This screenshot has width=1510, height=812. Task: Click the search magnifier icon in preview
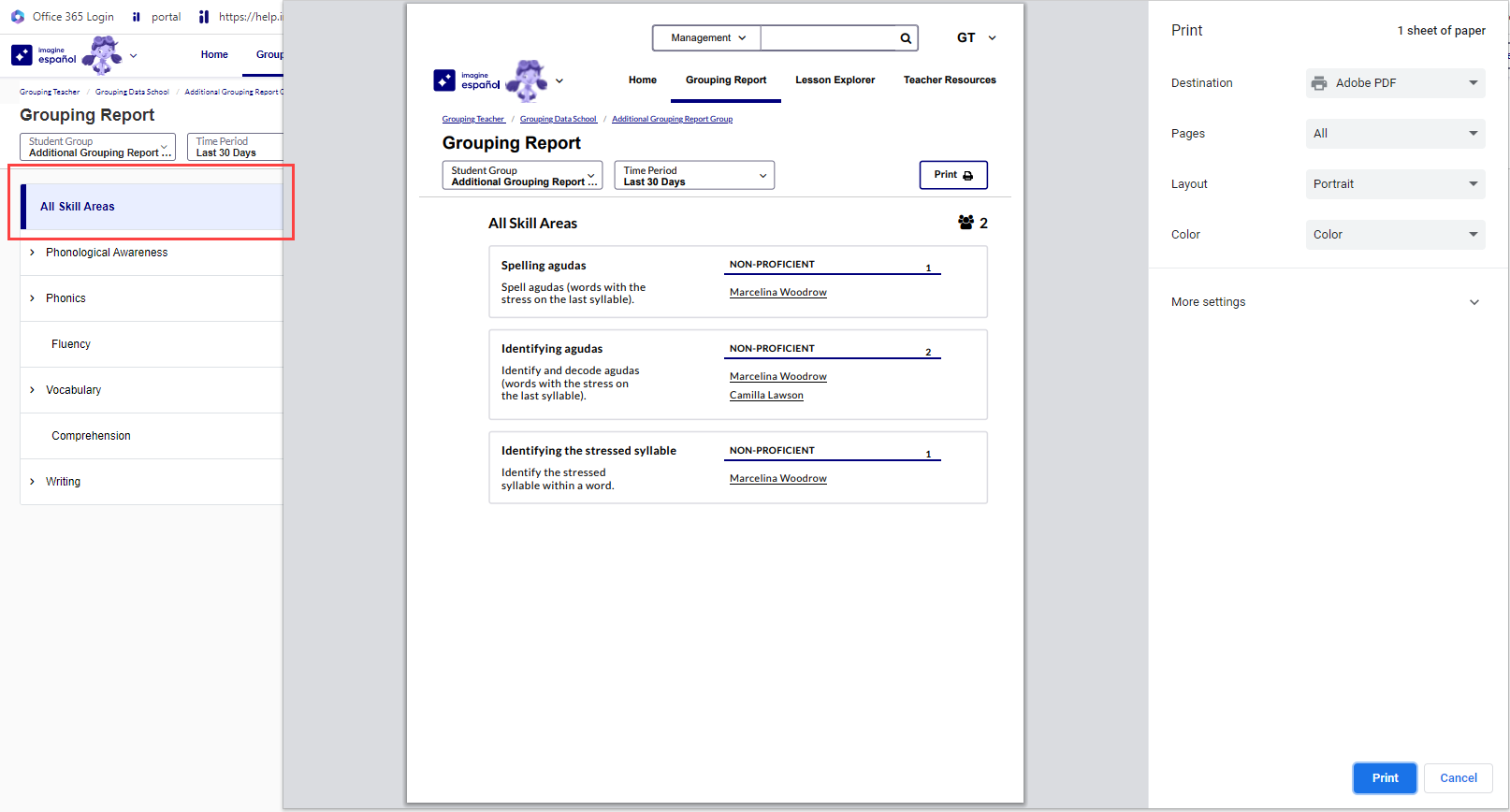click(x=906, y=38)
